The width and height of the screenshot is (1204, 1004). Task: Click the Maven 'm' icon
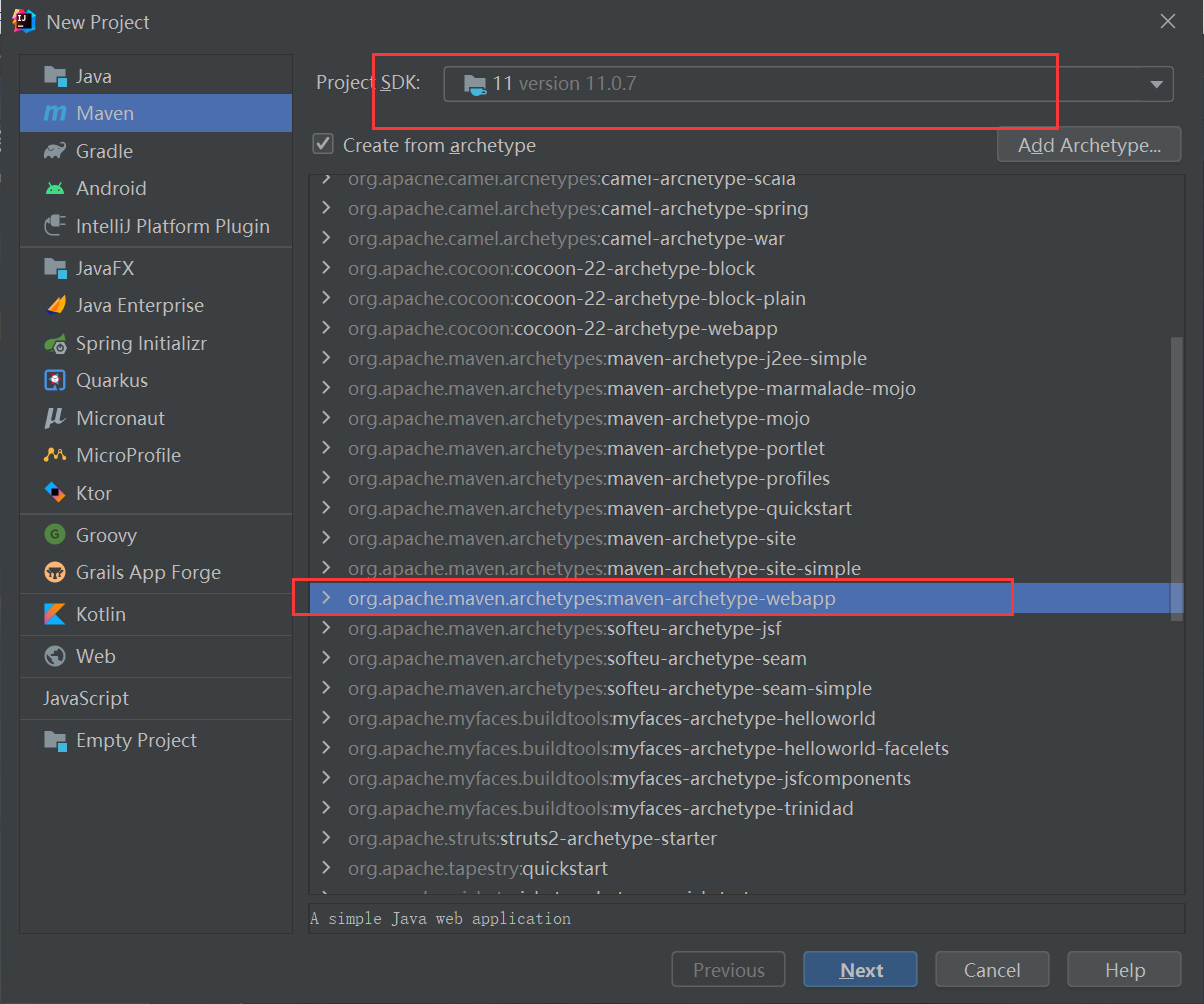[55, 114]
